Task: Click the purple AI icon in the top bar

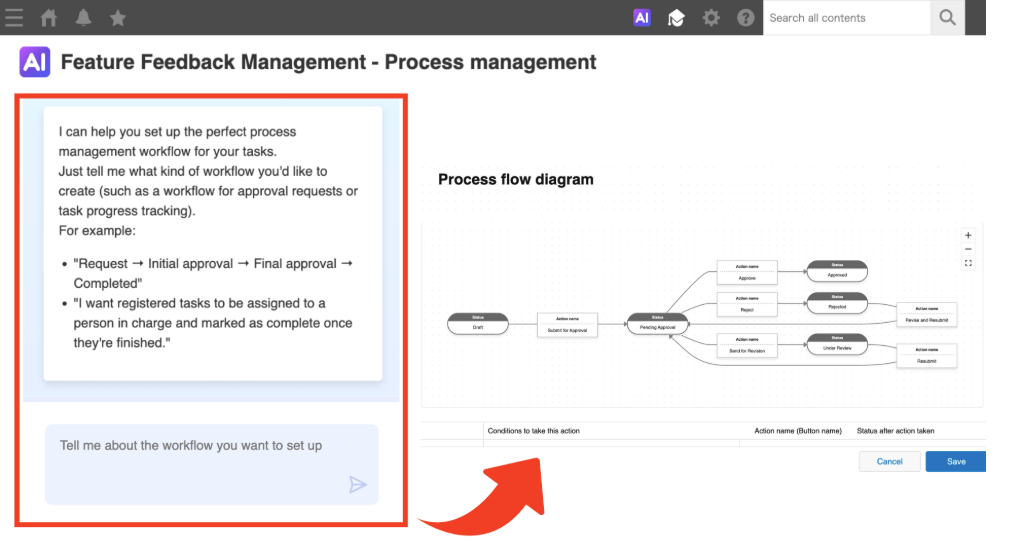Action: [642, 18]
